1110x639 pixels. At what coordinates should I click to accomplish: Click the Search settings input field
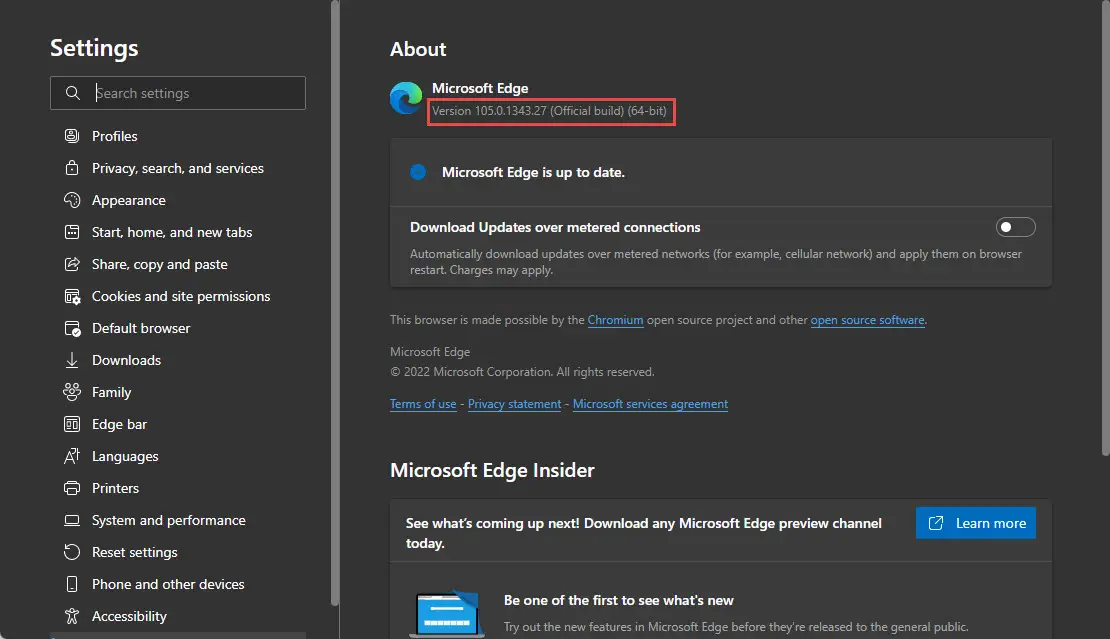(178, 93)
